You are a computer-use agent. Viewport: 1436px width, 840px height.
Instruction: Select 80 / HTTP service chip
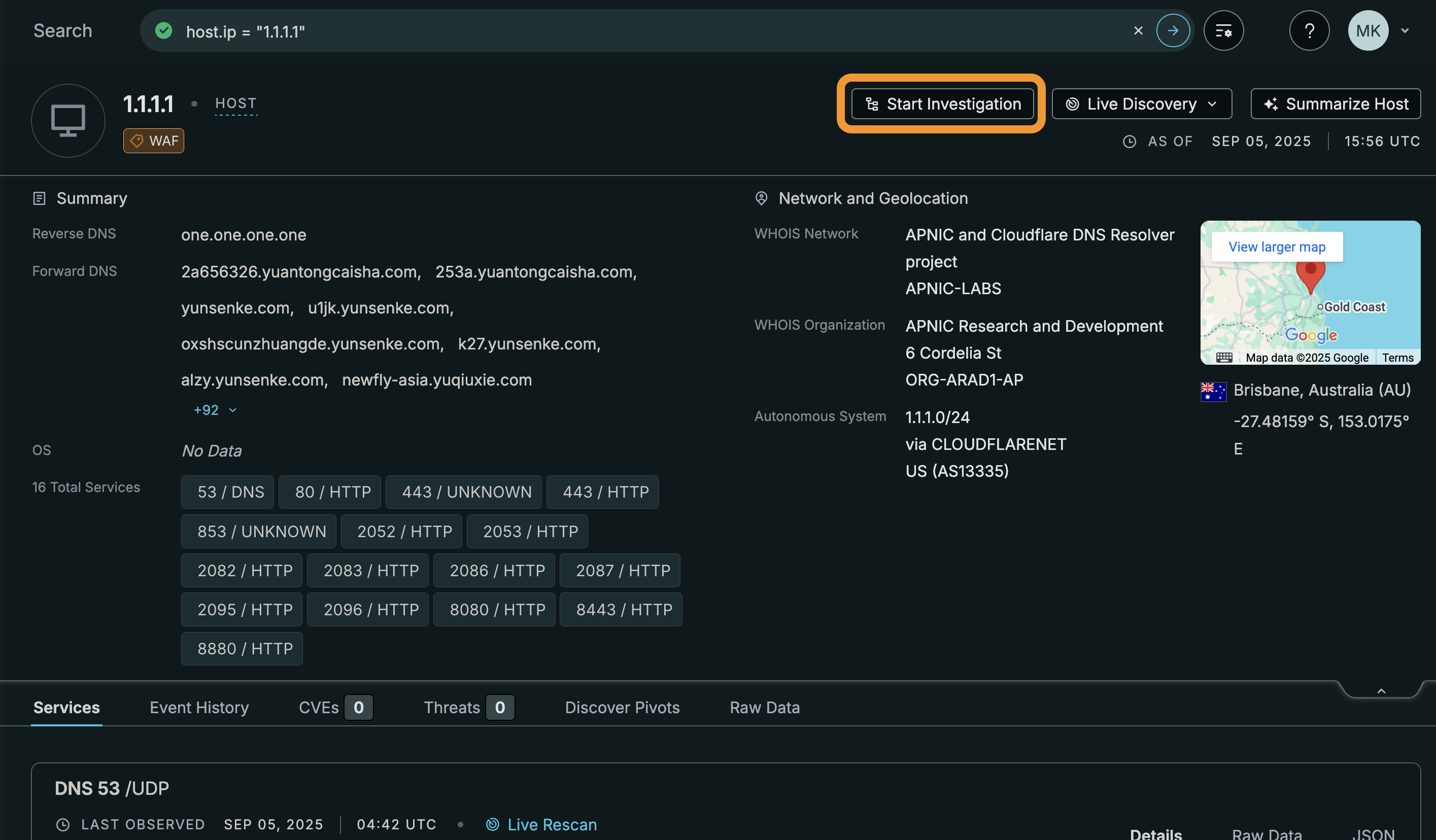329,492
